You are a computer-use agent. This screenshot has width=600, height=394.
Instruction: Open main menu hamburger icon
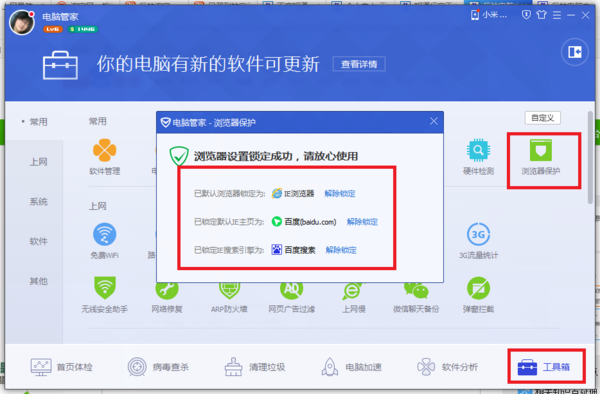click(557, 15)
